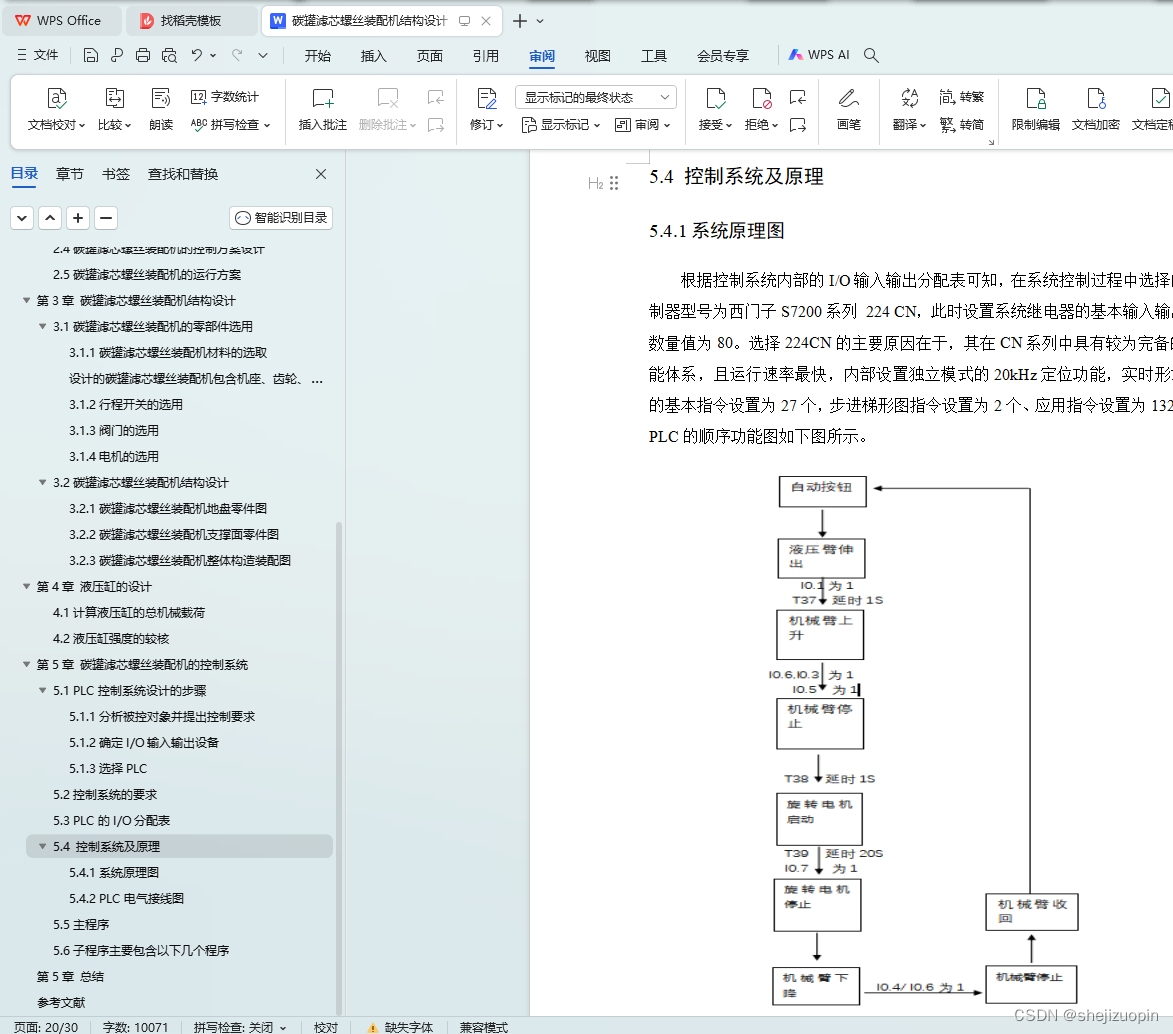The width and height of the screenshot is (1173, 1034).
Task: Toggle 拼写检查 status in status bar
Action: (x=239, y=1027)
